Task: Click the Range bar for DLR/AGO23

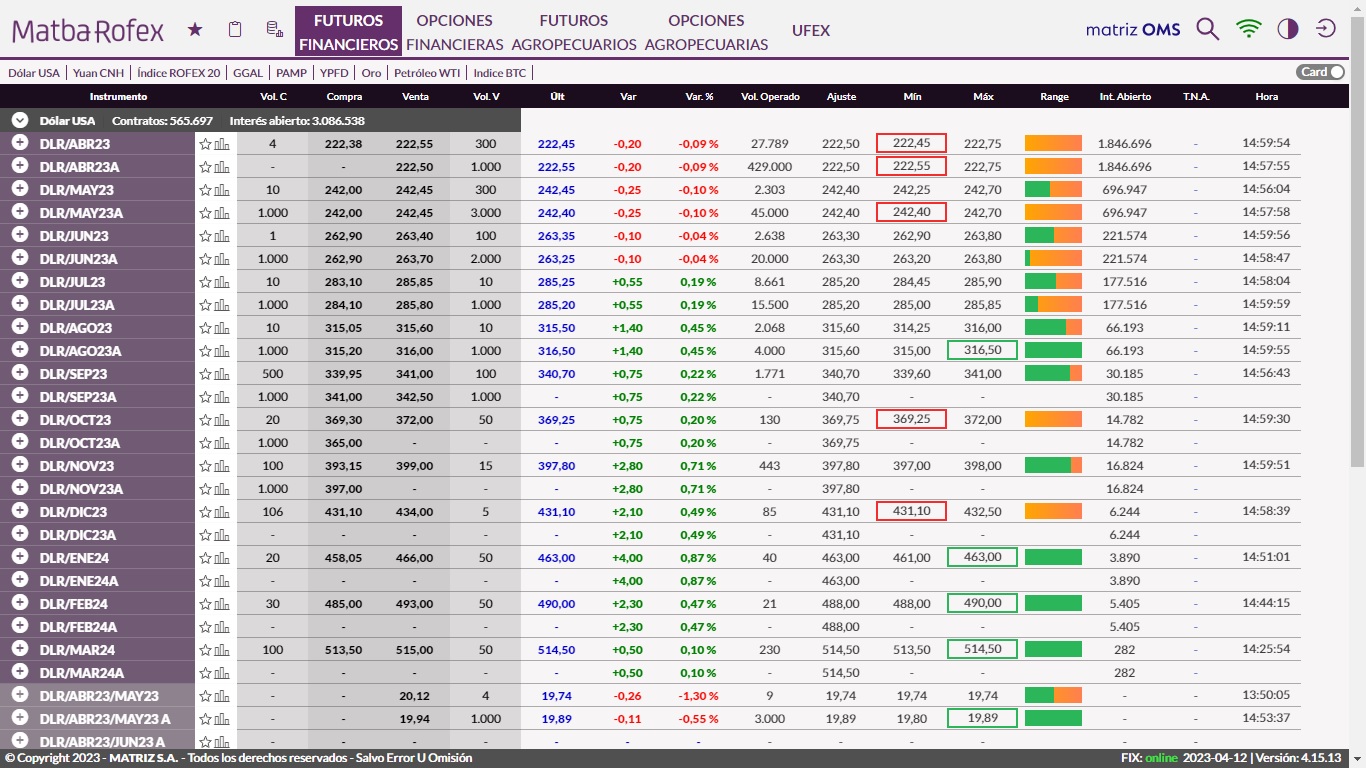Action: [x=1053, y=328]
